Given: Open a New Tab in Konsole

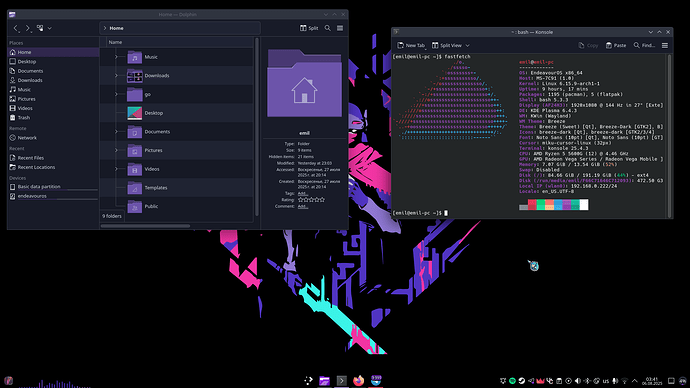Looking at the screenshot, I should click(411, 45).
